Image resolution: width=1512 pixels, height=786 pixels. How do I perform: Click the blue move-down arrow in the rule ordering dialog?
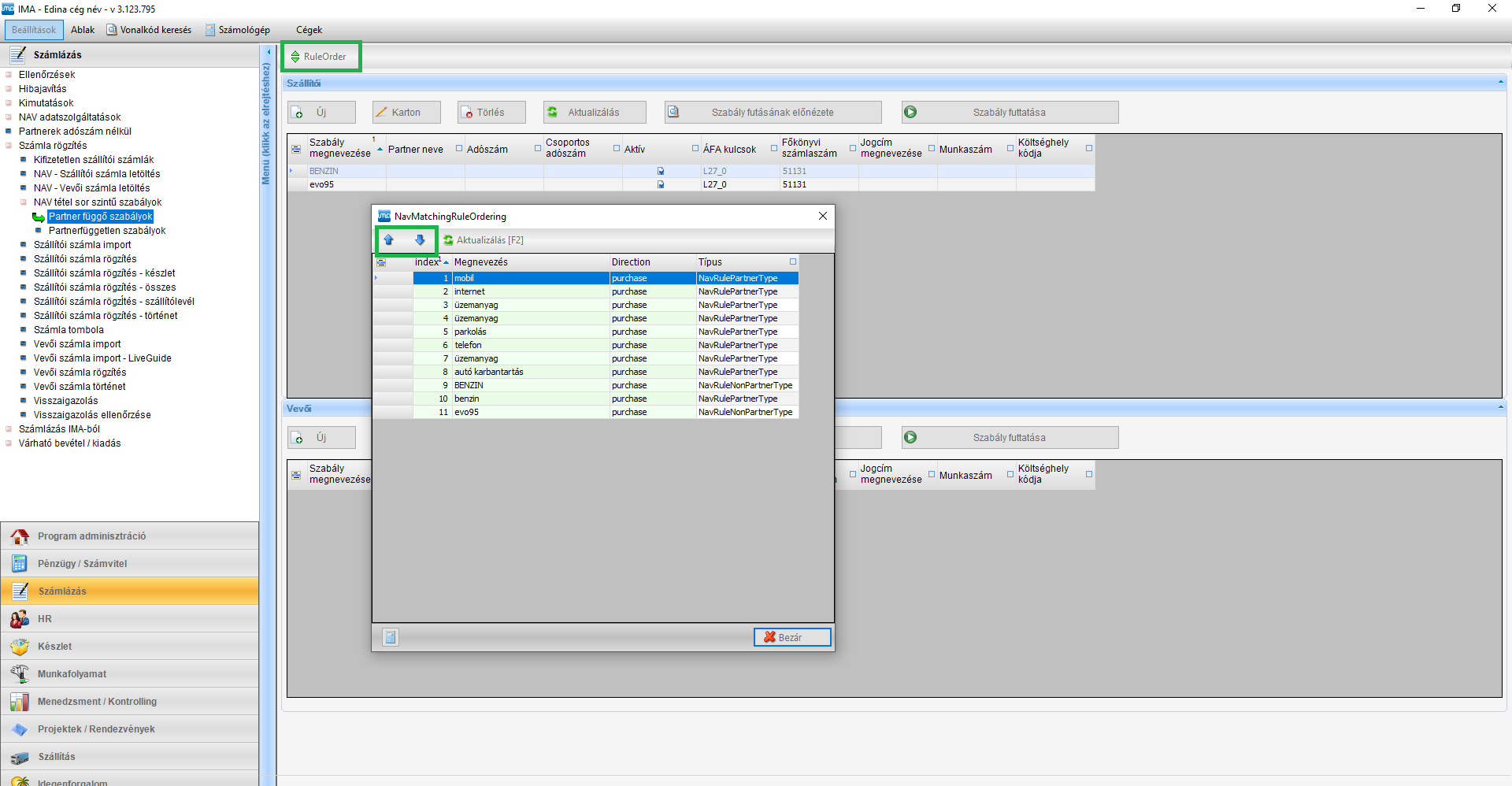420,240
